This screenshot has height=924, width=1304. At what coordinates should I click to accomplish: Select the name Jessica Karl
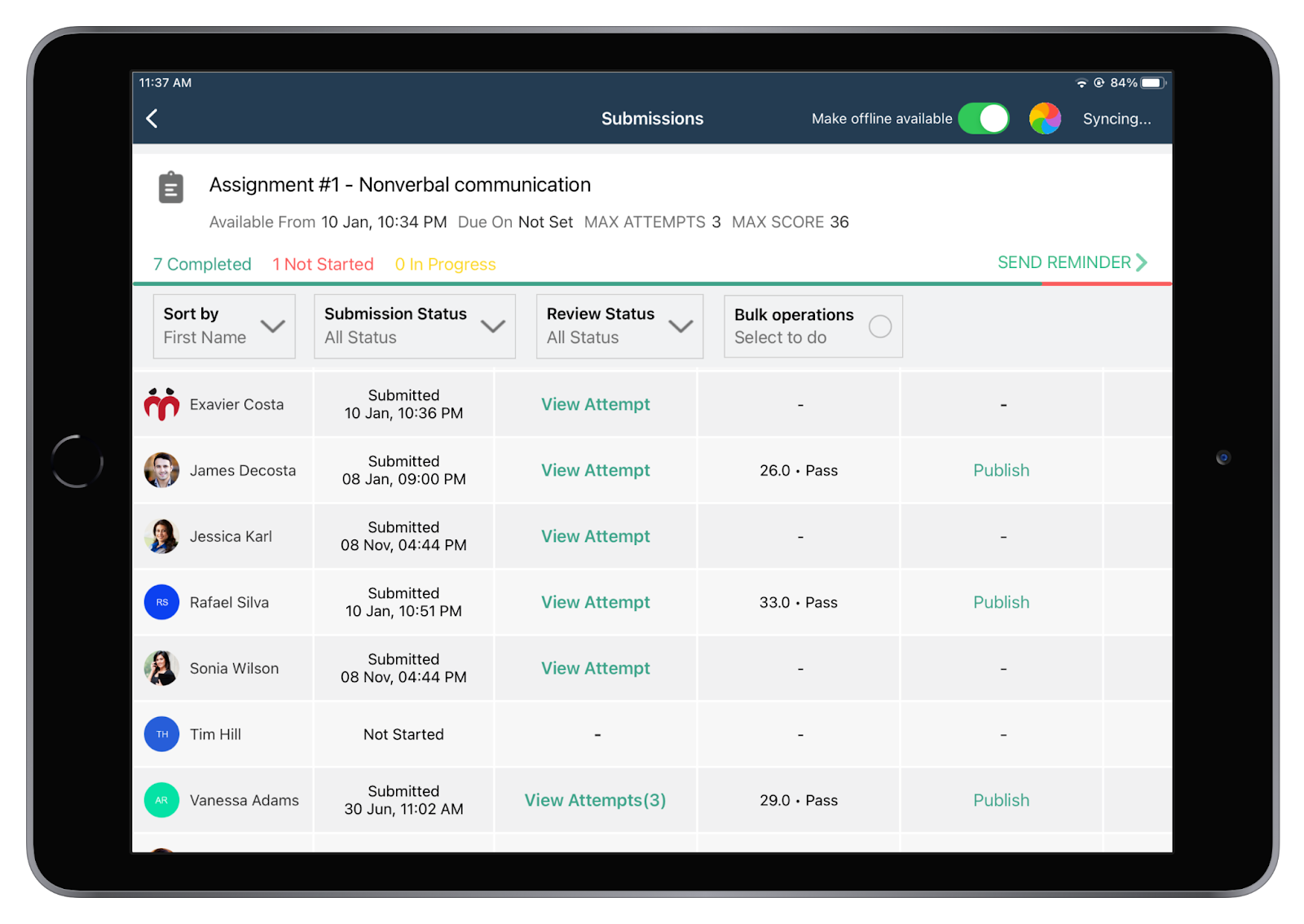[x=231, y=536]
